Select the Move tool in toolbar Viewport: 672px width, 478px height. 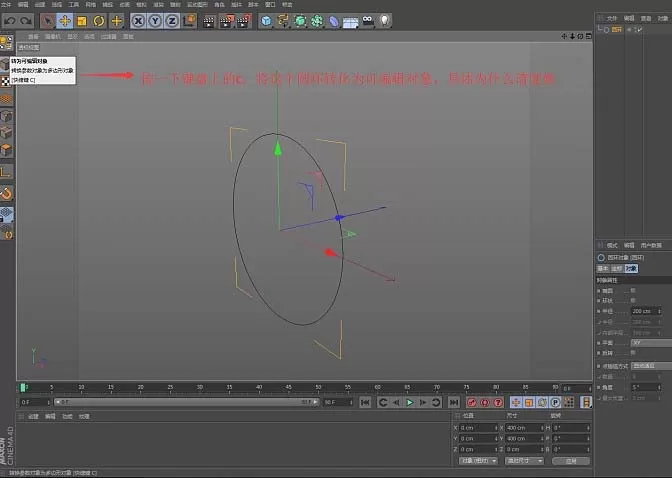(65, 21)
